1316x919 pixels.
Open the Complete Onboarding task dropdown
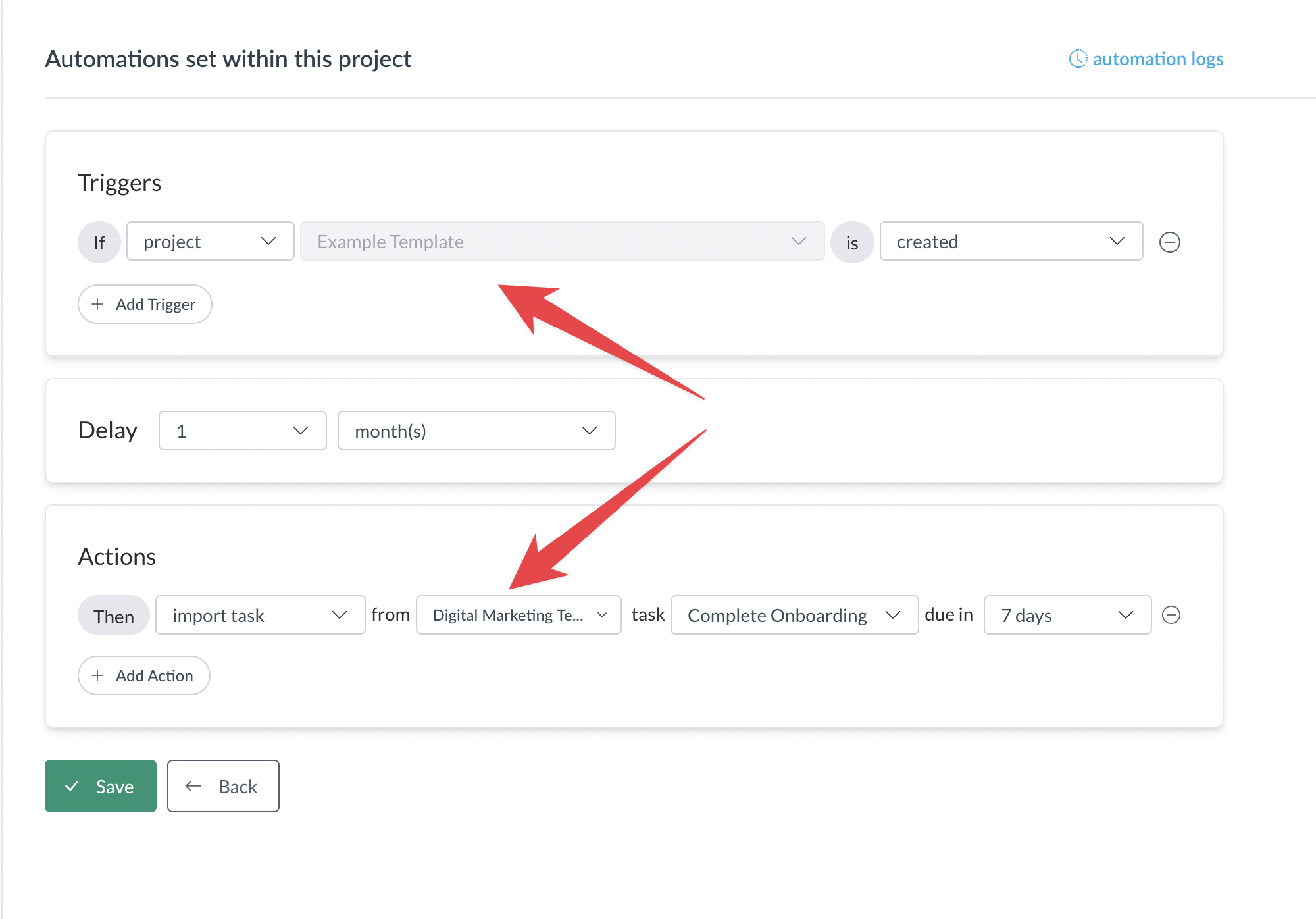[794, 616]
